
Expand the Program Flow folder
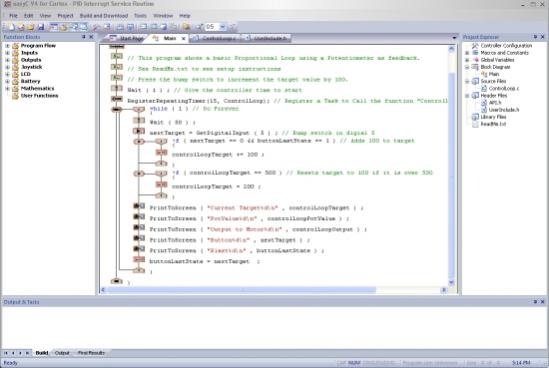(7, 46)
